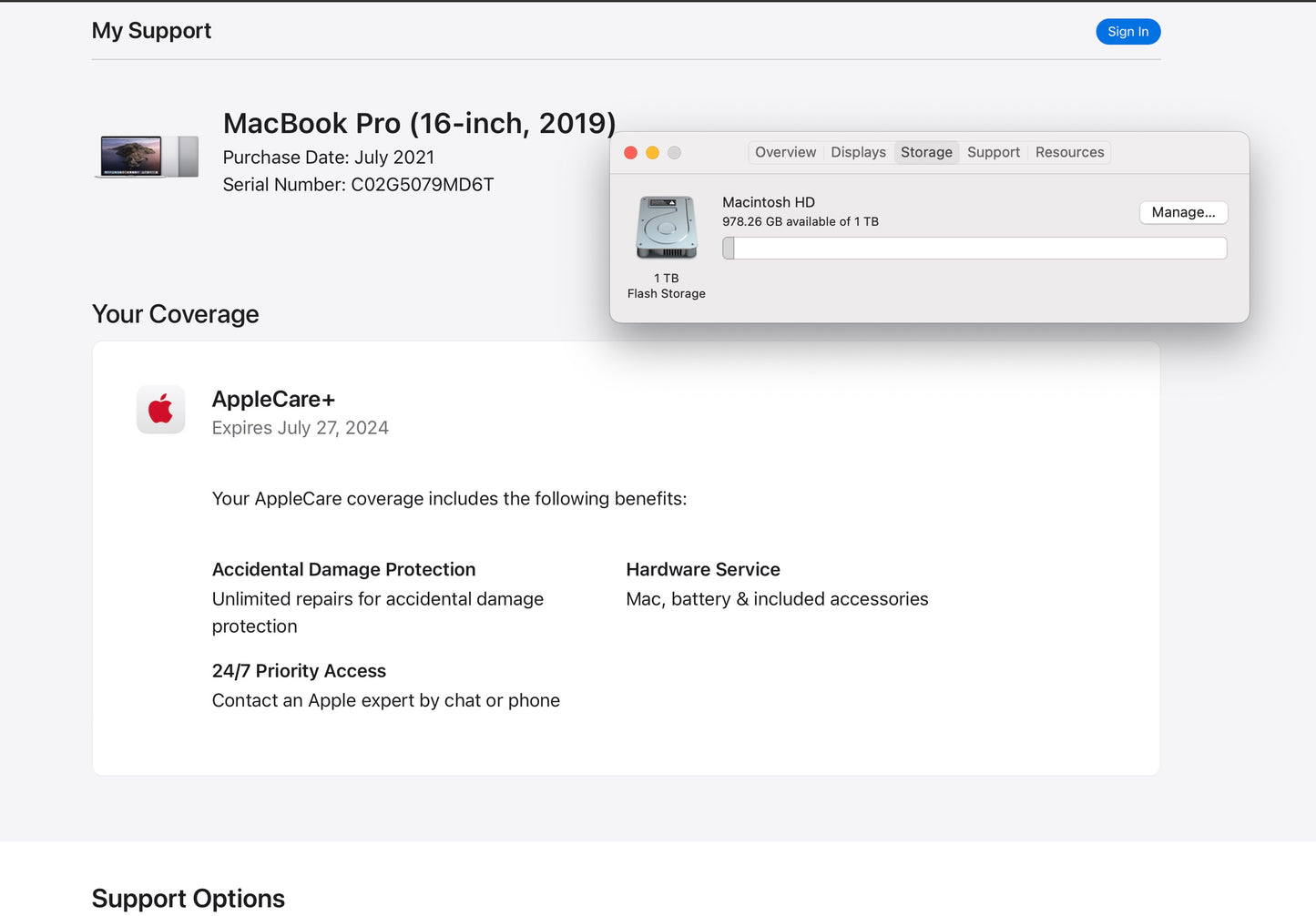Click the Manage... button
Screen dimensions: 1316x916
[x=1183, y=212]
